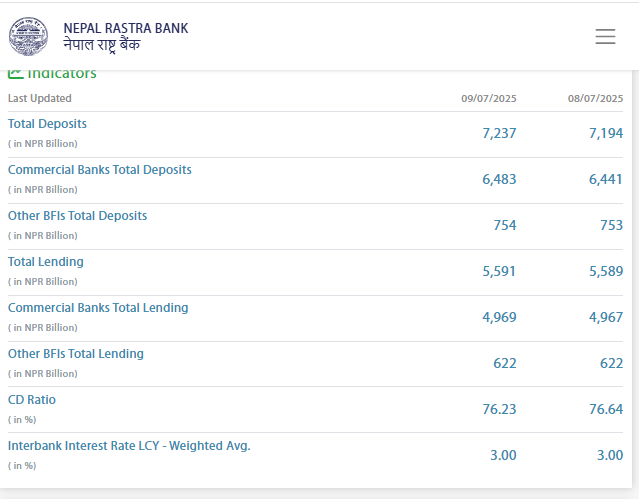
Task: Click the Nepali bank name text
Action: [102, 45]
